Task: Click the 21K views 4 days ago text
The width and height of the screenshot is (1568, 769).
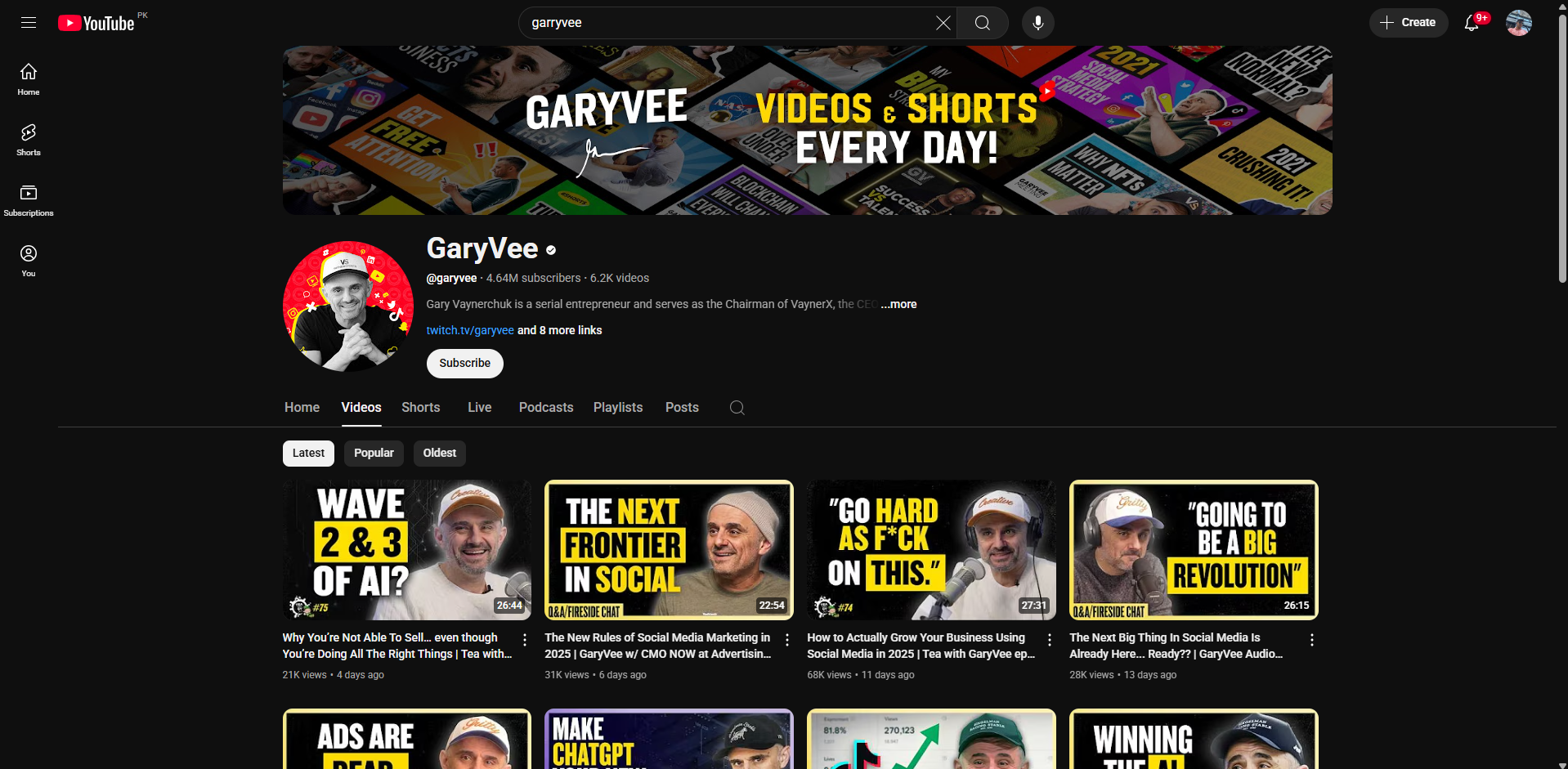Action: [x=334, y=675]
